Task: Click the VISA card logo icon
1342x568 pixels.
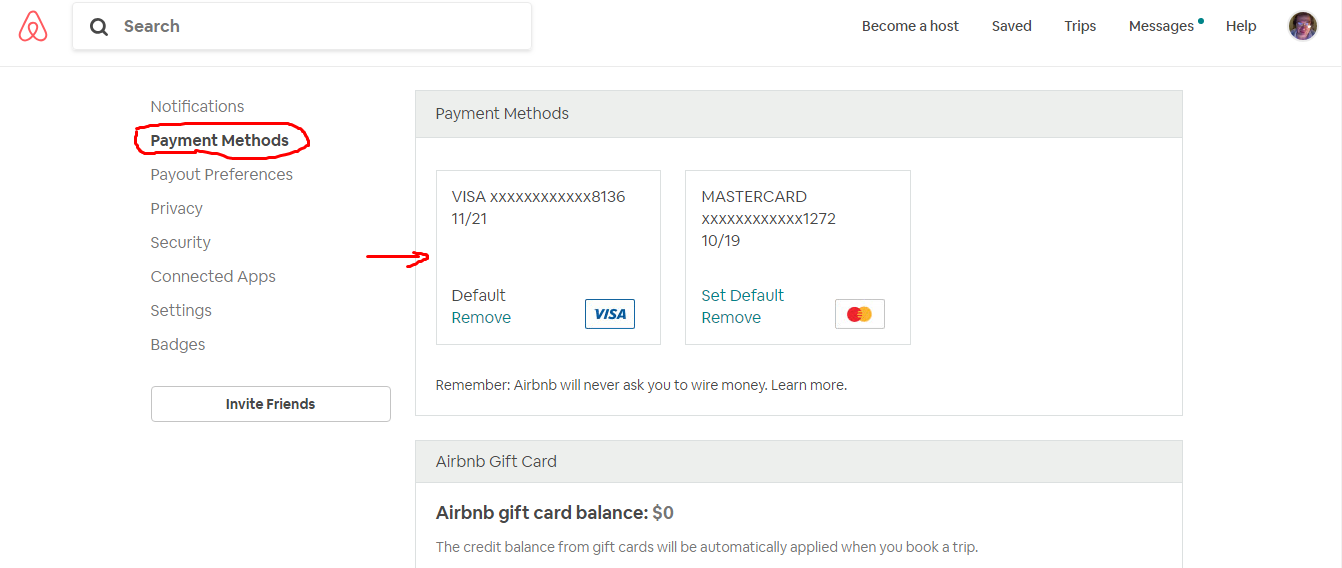Action: point(610,314)
